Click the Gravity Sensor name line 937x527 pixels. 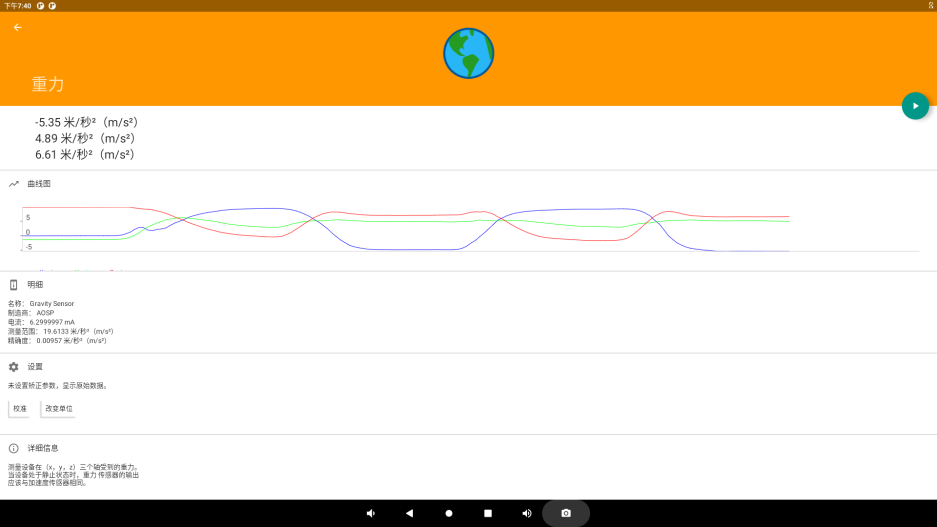click(41, 304)
